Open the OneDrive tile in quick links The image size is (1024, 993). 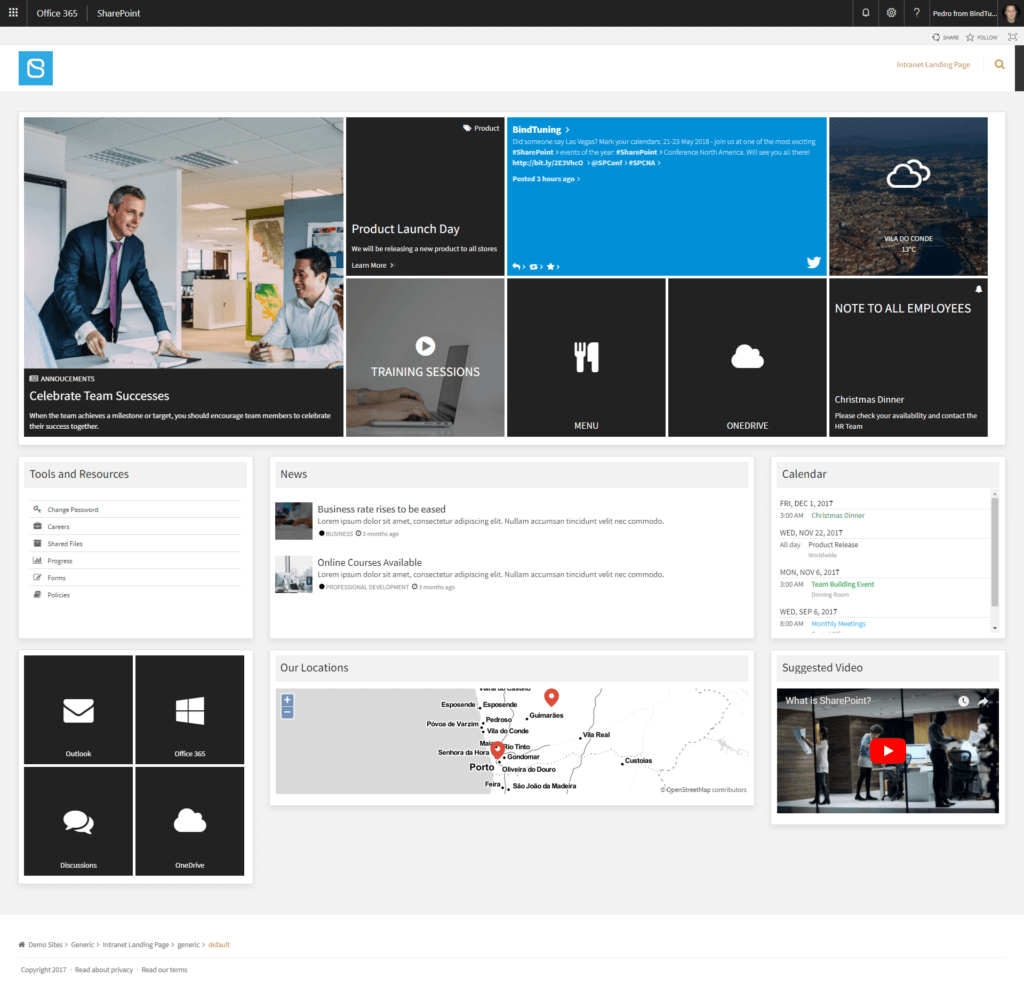click(190, 821)
